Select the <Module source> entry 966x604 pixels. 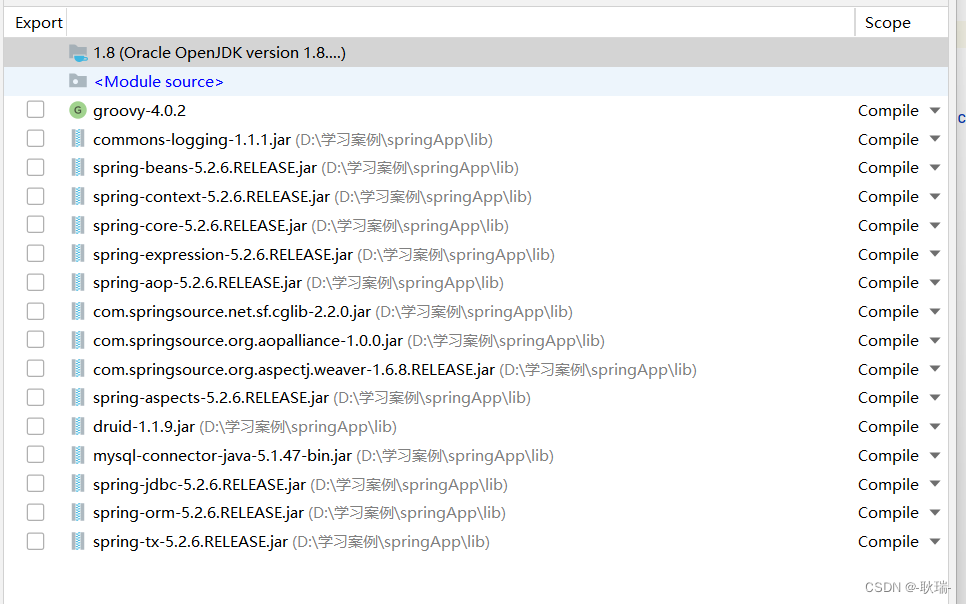tap(158, 81)
